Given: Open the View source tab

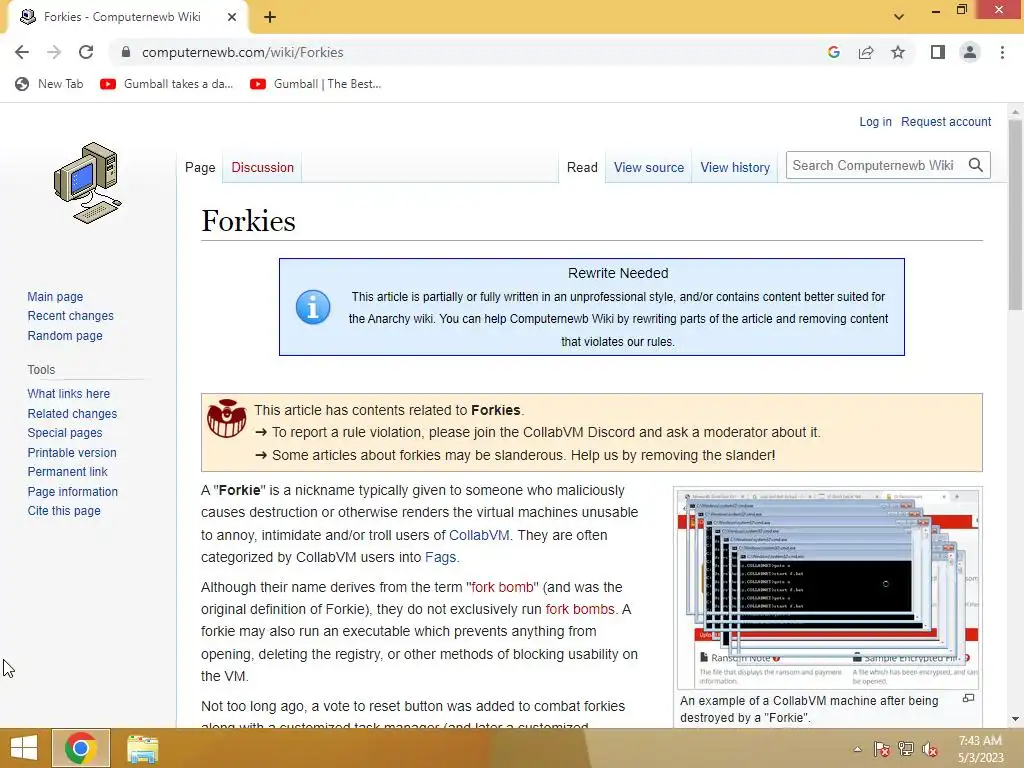Looking at the screenshot, I should coord(648,167).
